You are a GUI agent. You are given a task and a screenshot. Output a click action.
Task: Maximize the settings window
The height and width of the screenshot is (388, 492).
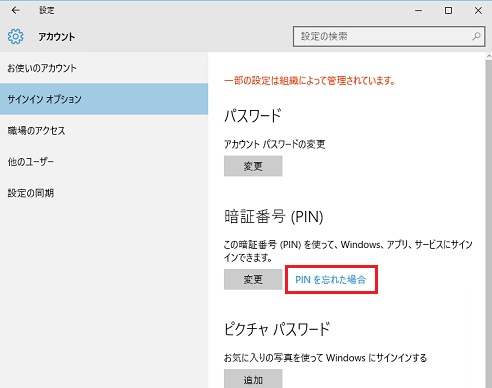[449, 10]
